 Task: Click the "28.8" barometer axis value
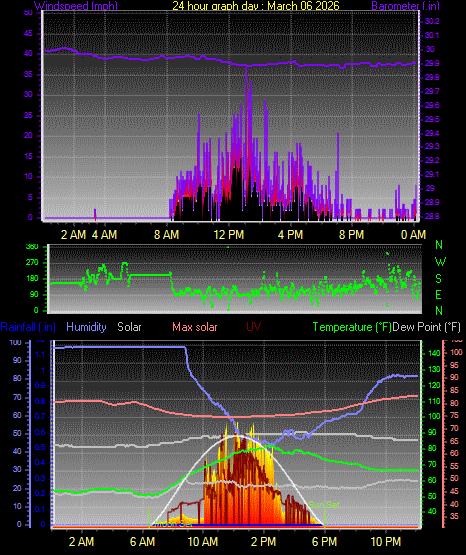tap(432, 216)
